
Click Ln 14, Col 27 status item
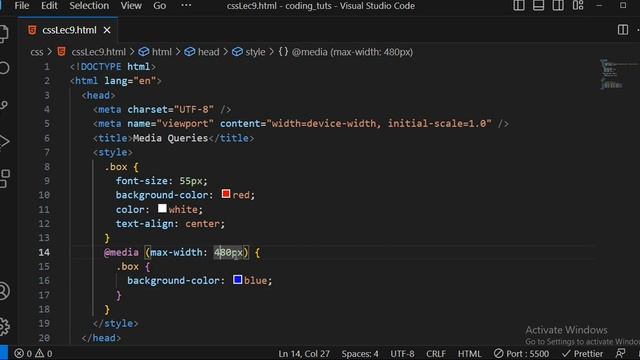(x=304, y=353)
